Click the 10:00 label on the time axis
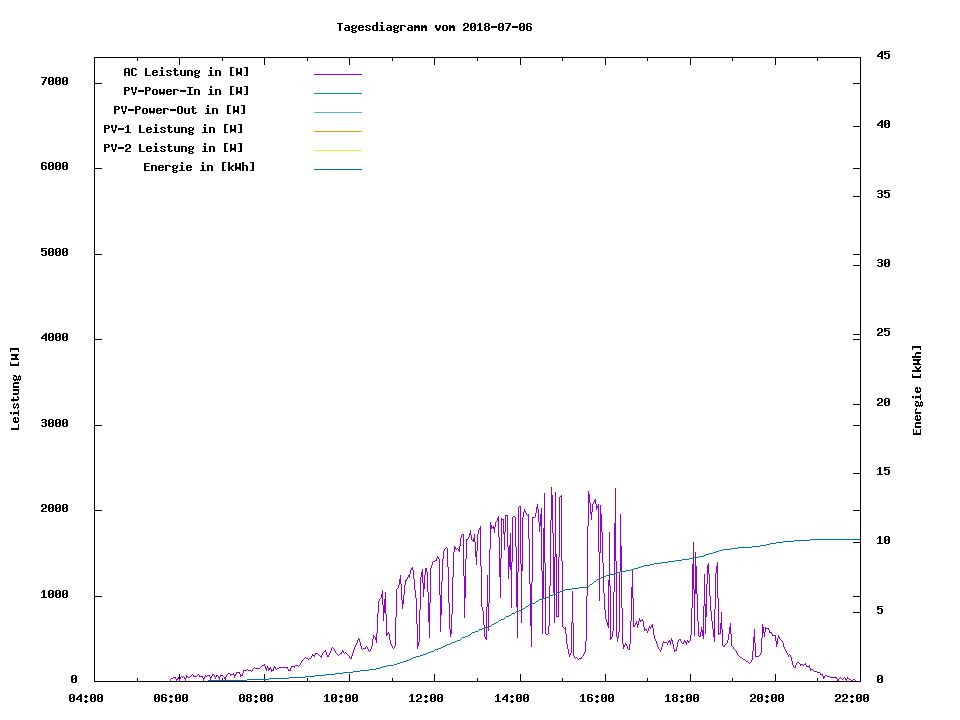The height and width of the screenshot is (720, 960). [341, 698]
